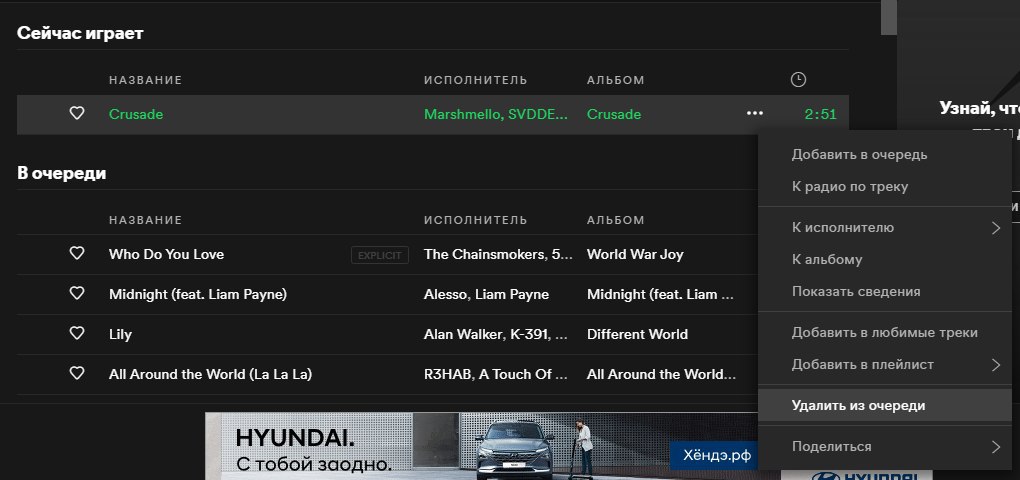Click Liam Payne artist name

click(x=512, y=295)
